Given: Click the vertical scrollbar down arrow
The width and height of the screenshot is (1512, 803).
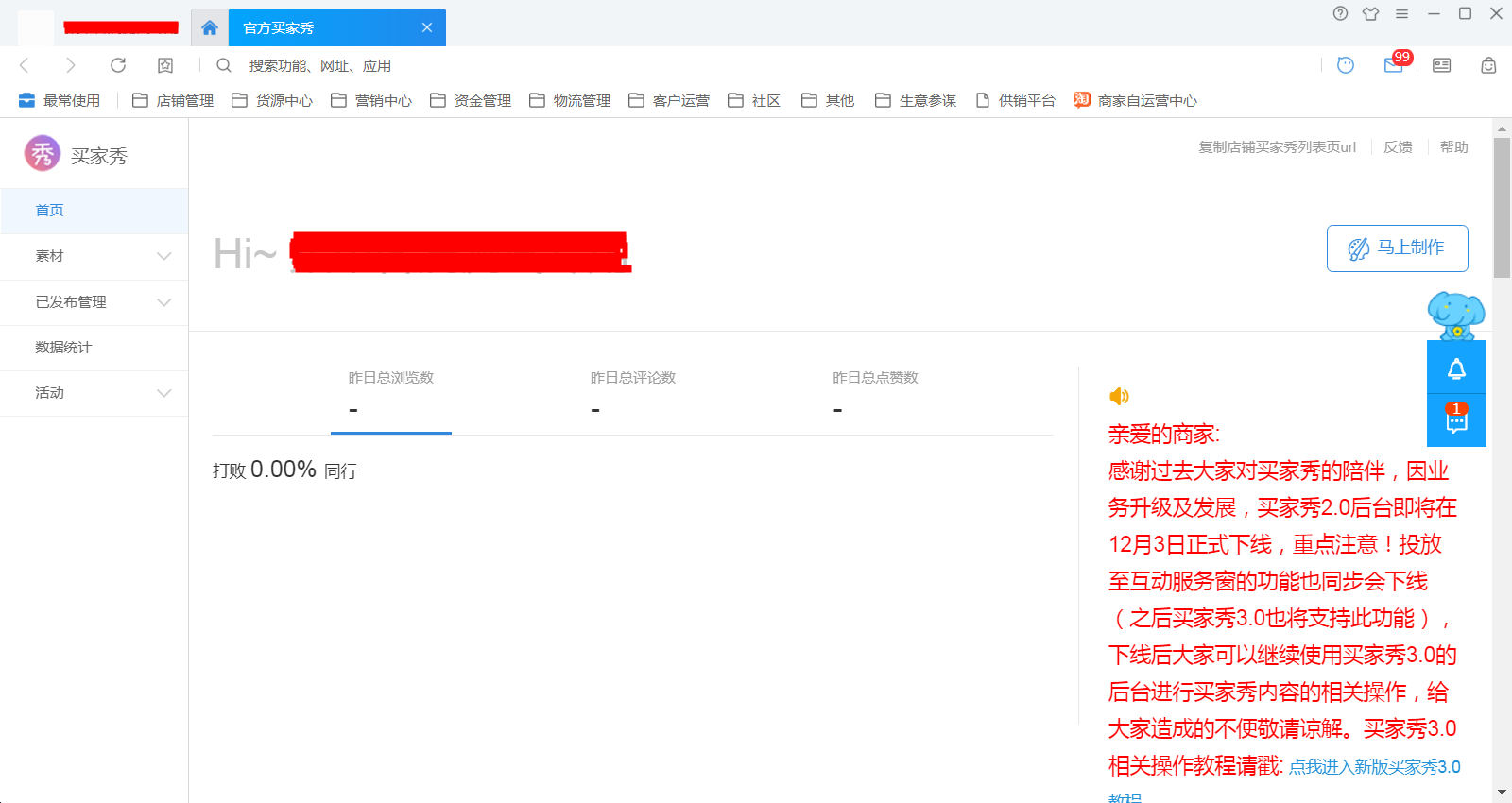Looking at the screenshot, I should pyautogui.click(x=1502, y=792).
